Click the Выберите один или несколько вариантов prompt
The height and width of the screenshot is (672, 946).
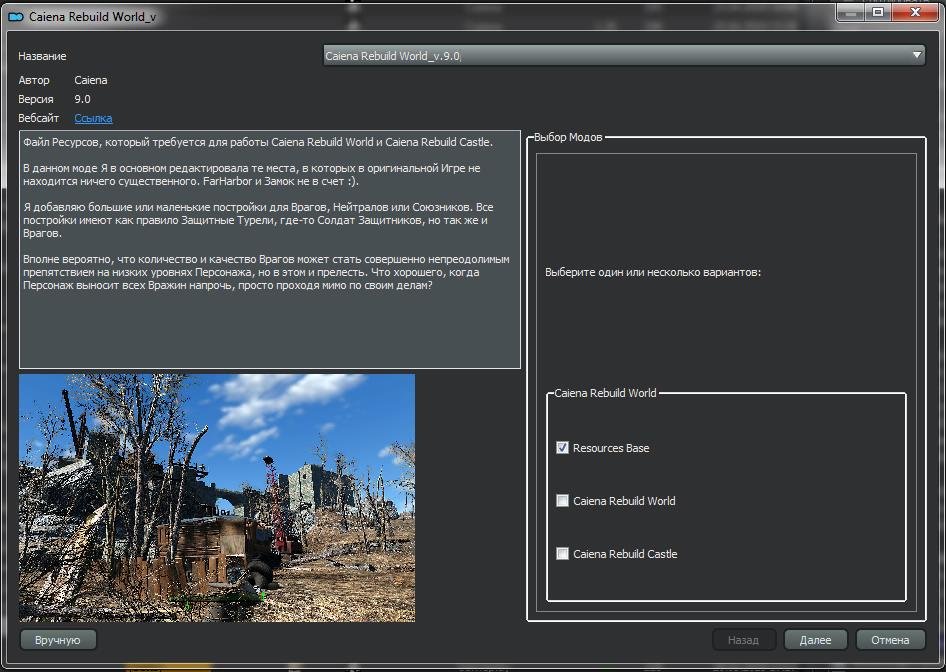653,272
